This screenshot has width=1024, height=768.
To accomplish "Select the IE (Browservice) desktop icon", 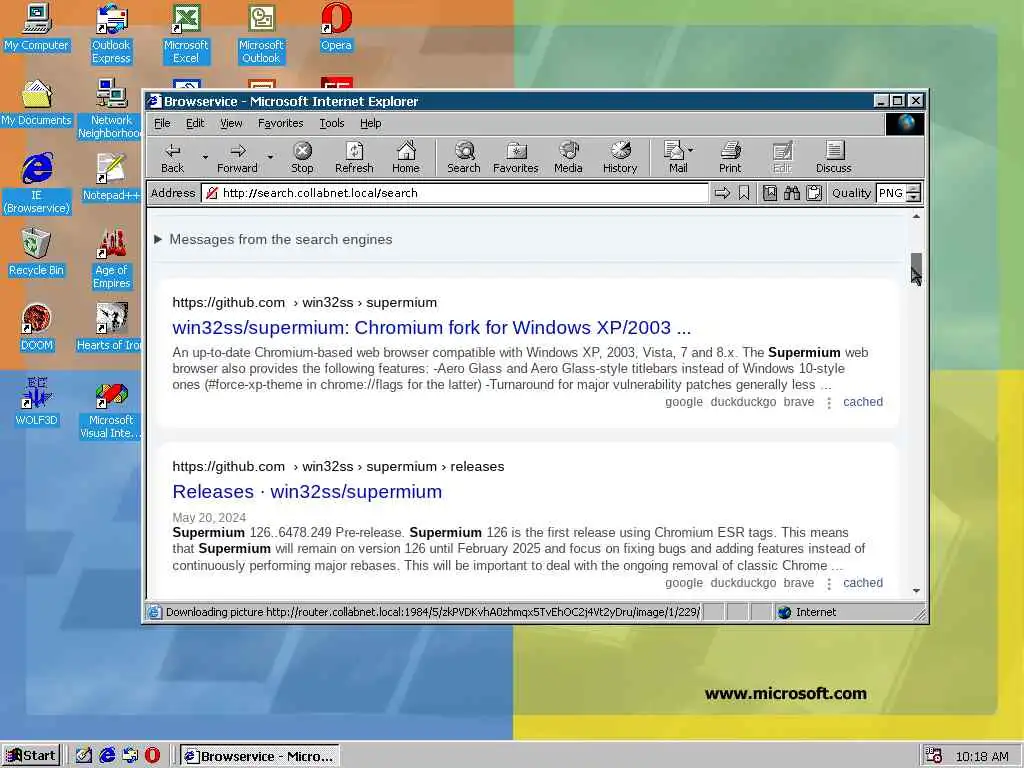I will click(37, 184).
